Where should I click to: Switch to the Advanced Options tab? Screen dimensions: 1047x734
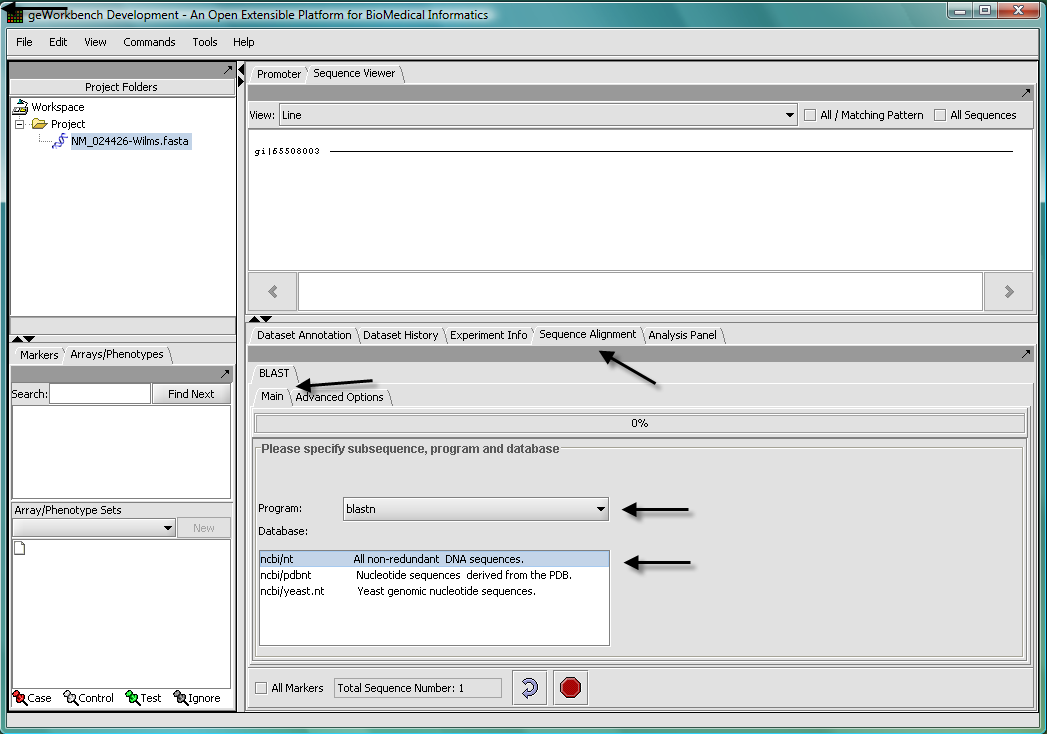pos(339,397)
